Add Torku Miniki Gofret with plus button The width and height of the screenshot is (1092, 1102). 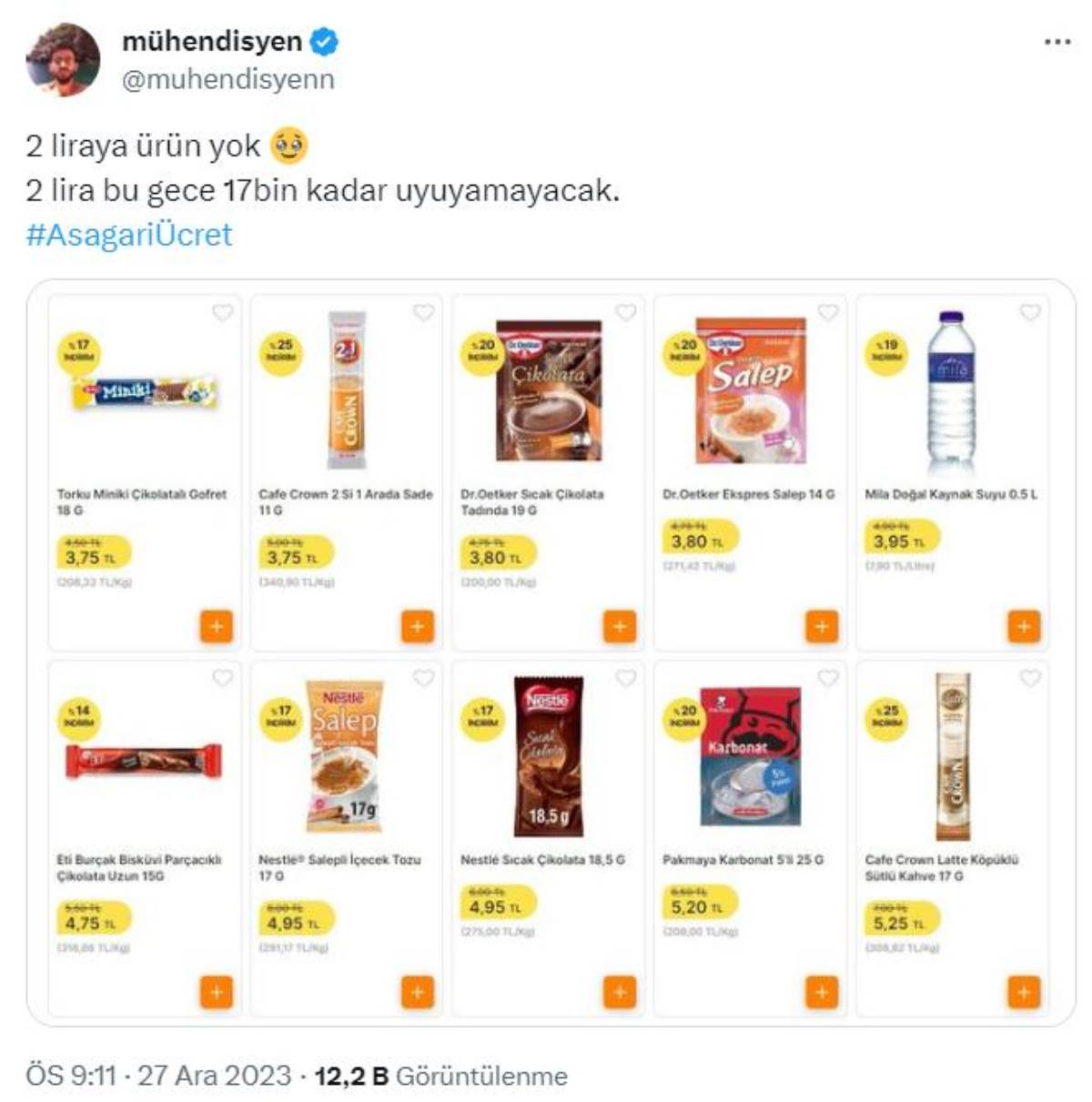(216, 626)
